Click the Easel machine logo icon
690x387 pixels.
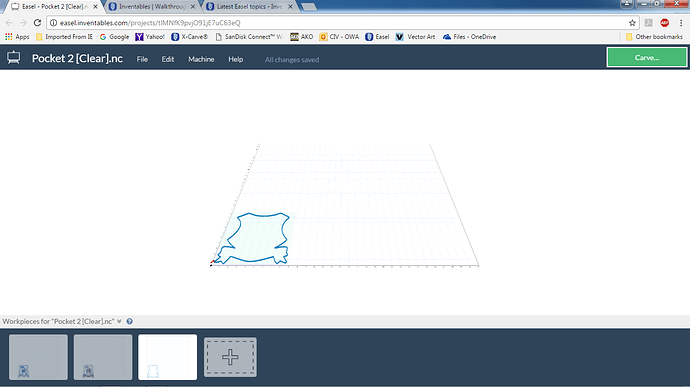pos(14,58)
